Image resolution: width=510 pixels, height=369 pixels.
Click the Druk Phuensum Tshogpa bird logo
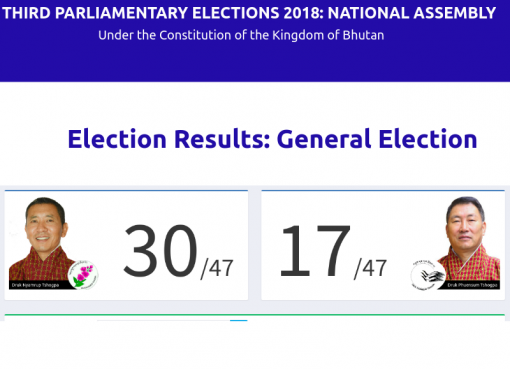428,275
